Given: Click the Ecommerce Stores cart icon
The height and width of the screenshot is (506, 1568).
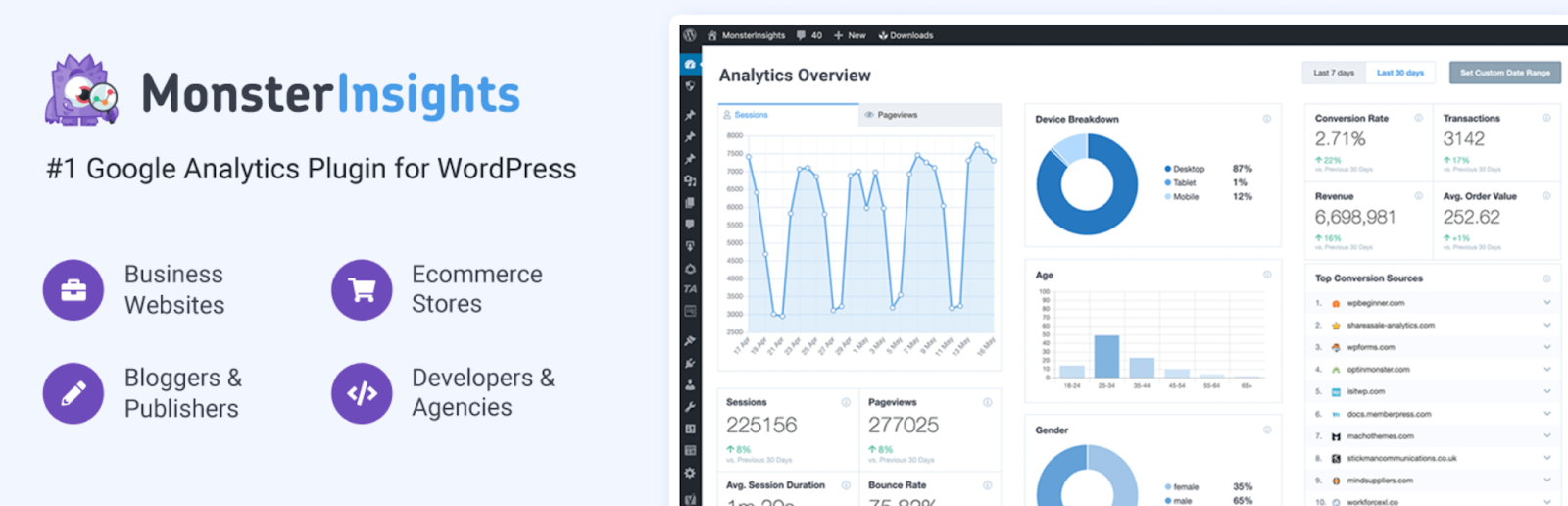Looking at the screenshot, I should coord(362,290).
